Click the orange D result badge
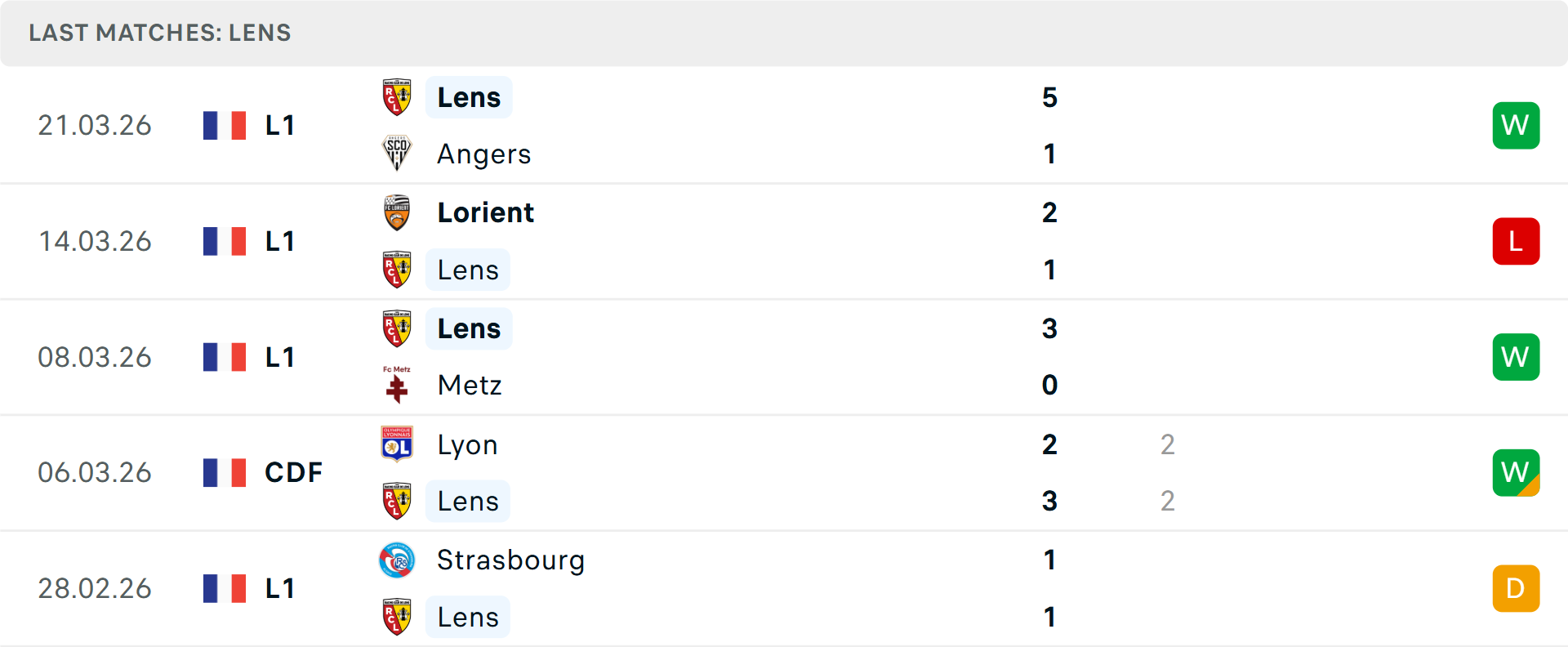The height and width of the screenshot is (647, 1568). point(1516,588)
